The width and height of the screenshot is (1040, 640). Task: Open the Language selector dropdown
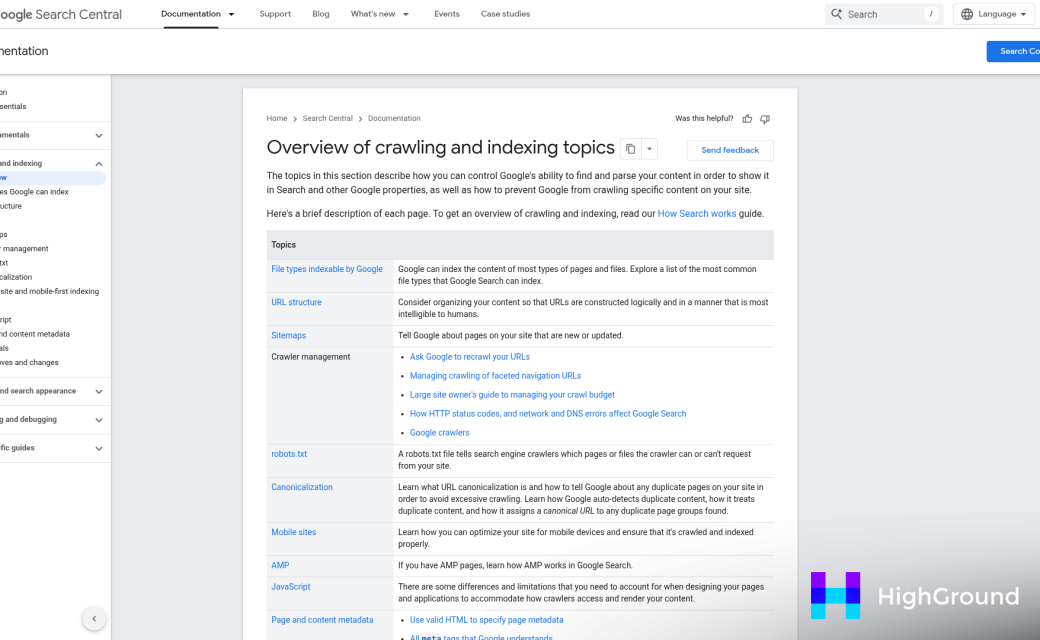click(995, 13)
